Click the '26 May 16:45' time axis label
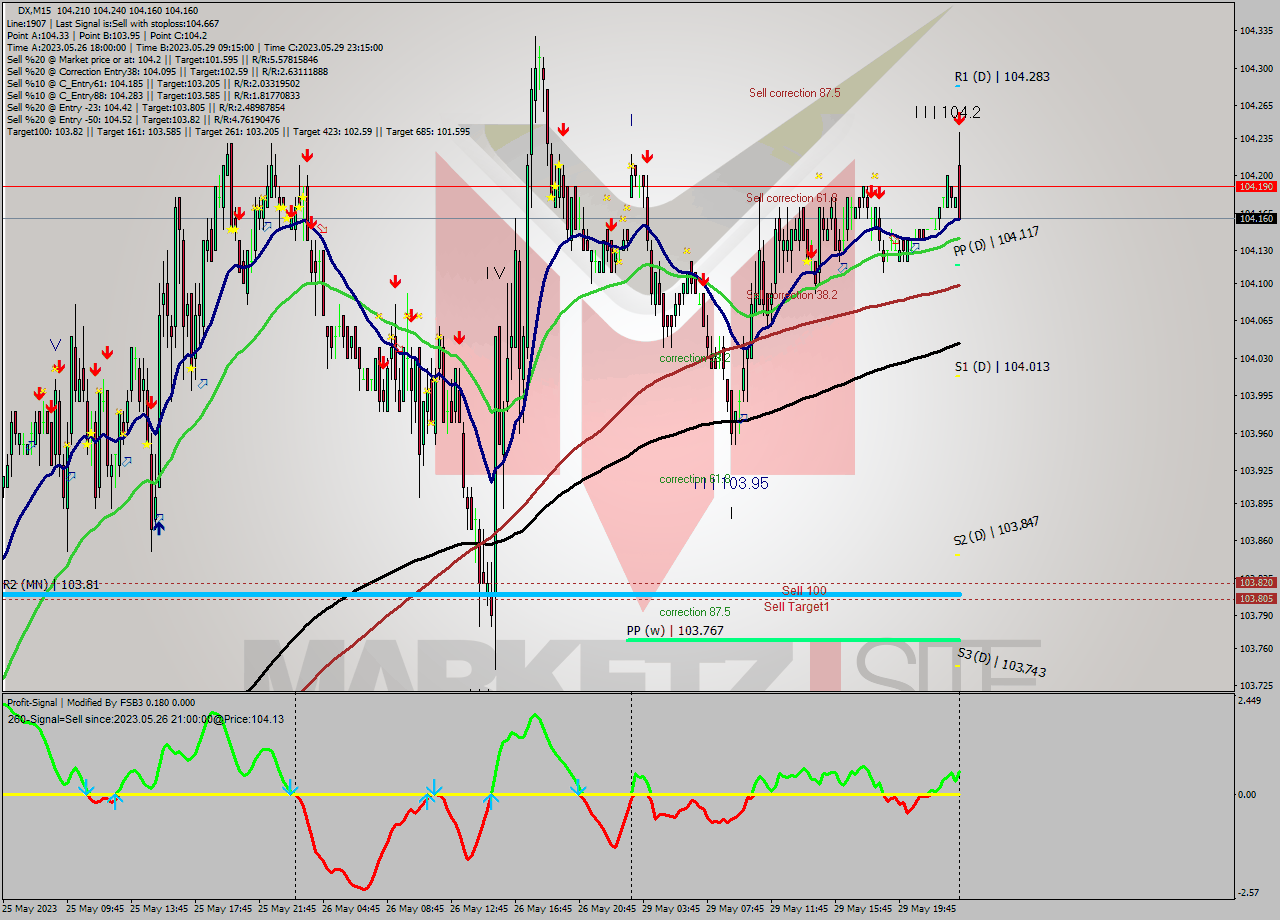The width and height of the screenshot is (1280, 920). click(x=543, y=909)
